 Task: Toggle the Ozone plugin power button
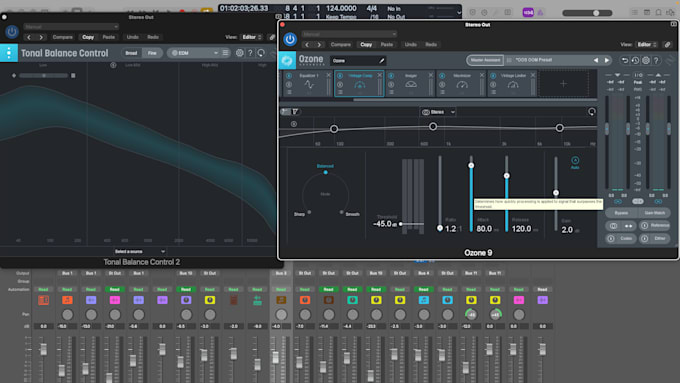[x=290, y=39]
